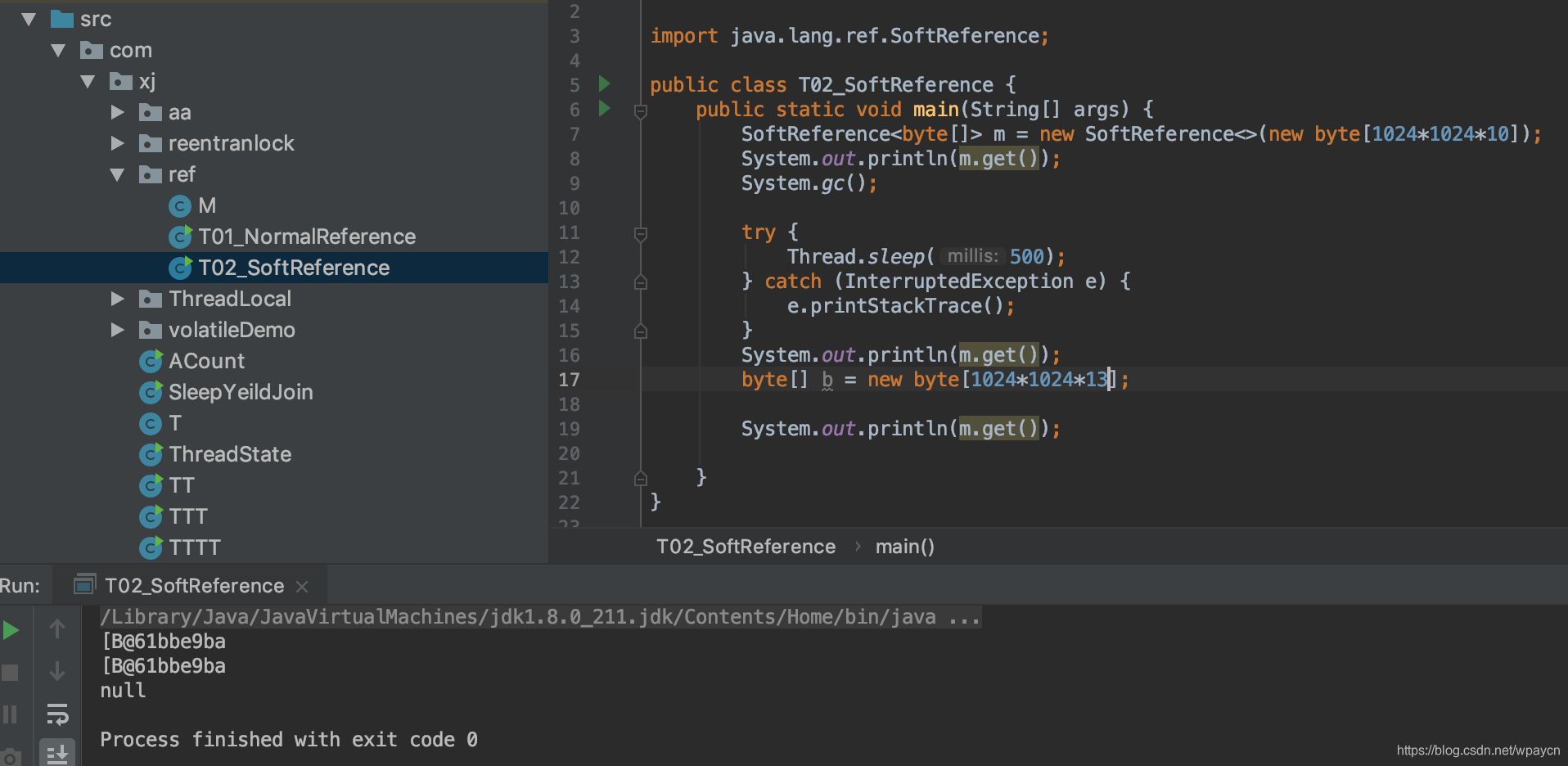Viewport: 1568px width, 766px height.
Task: Collapse the xj package arrow
Action: (x=88, y=81)
